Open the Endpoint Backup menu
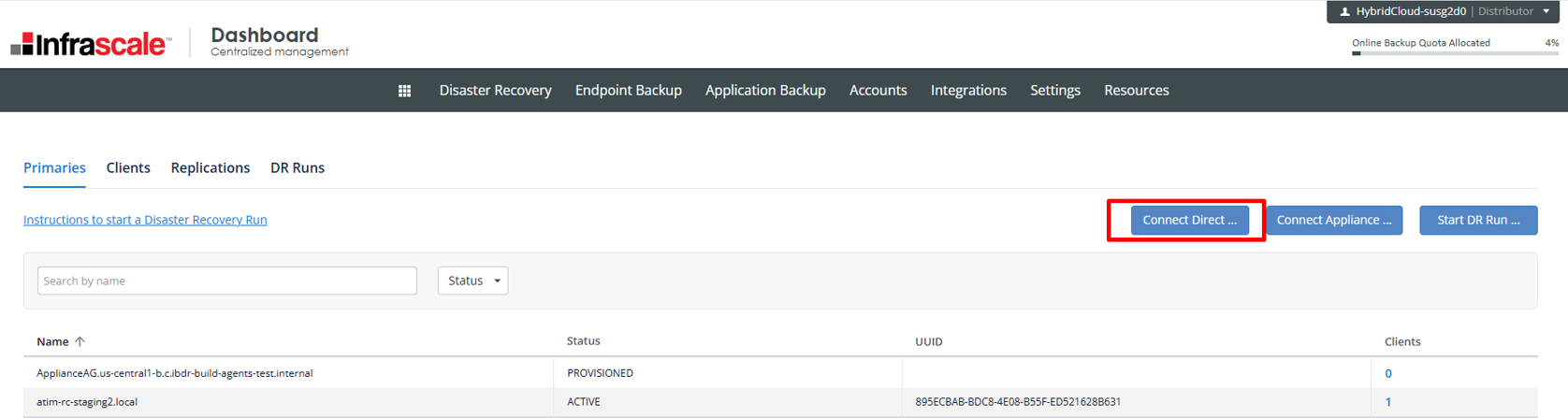The width and height of the screenshot is (1568, 418). coord(628,91)
